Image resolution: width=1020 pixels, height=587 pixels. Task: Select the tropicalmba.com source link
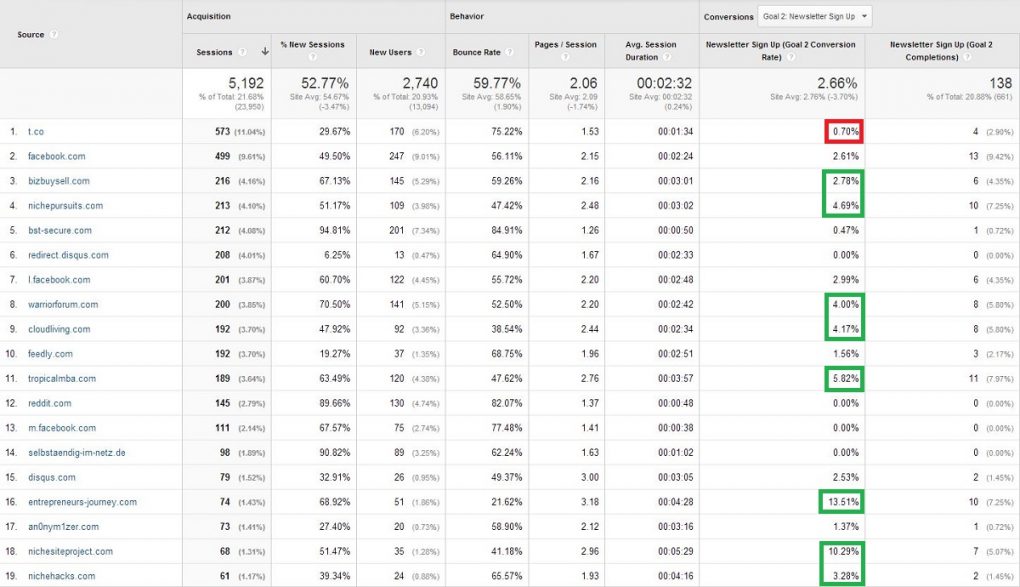62,379
